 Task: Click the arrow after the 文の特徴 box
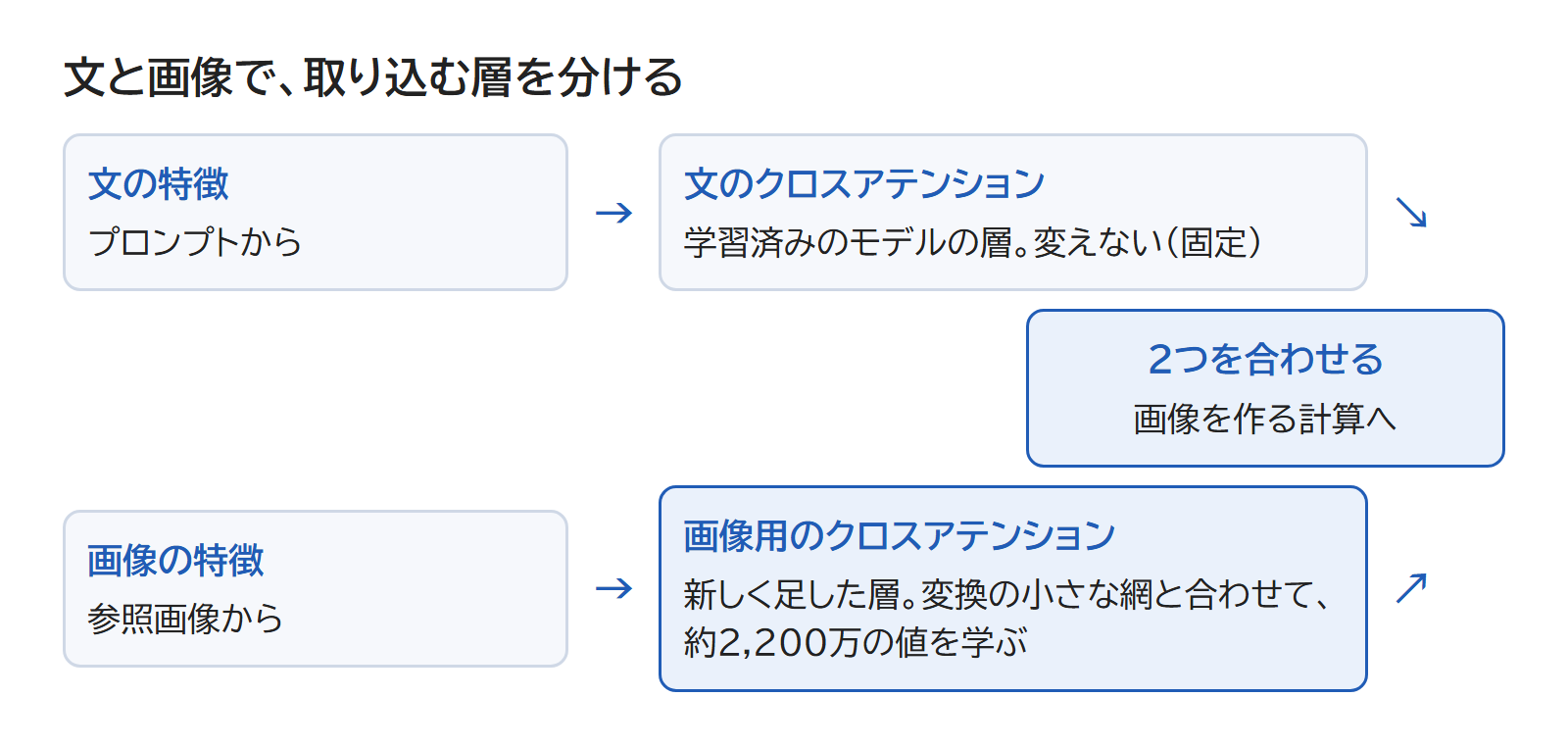[x=614, y=213]
